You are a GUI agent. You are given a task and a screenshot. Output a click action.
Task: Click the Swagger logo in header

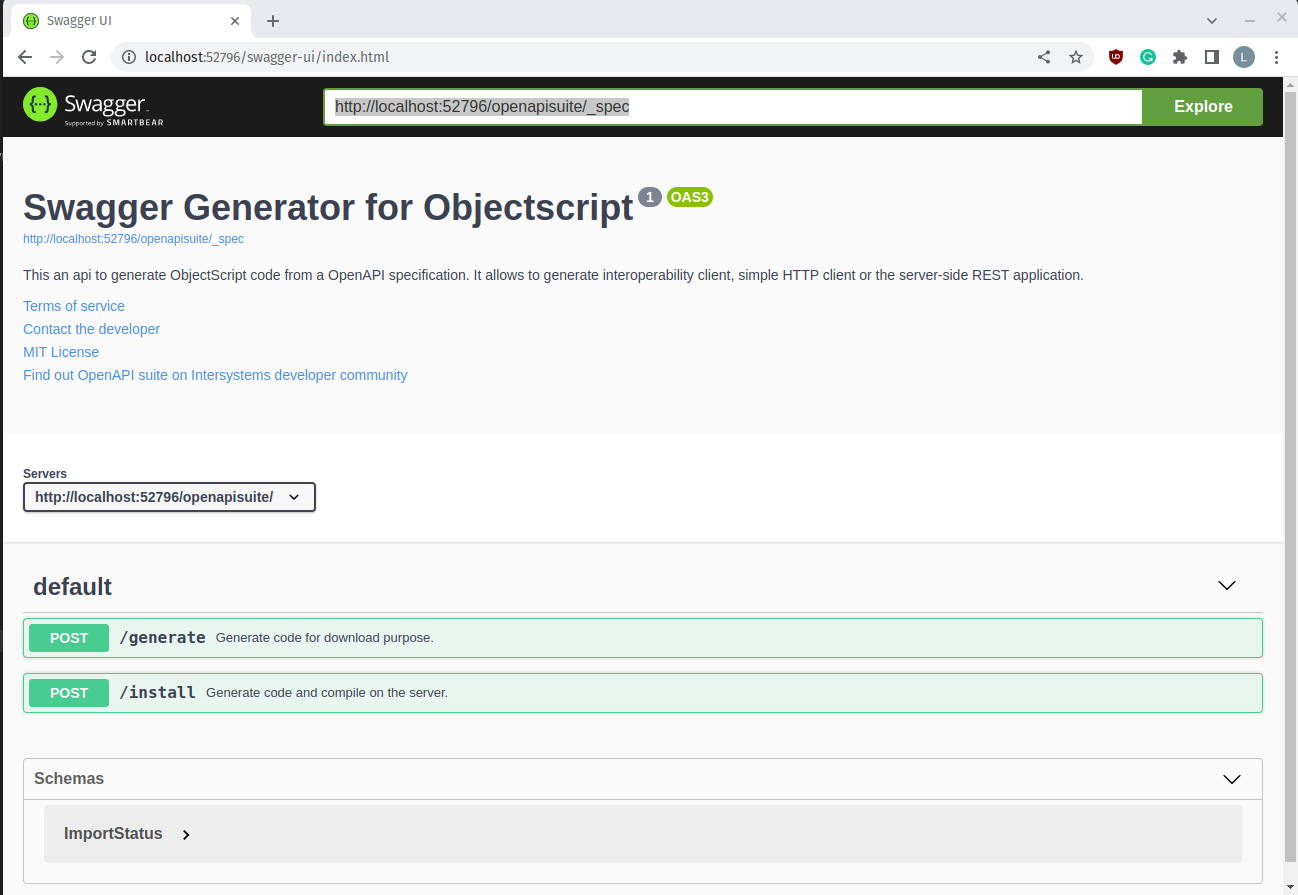[93, 106]
